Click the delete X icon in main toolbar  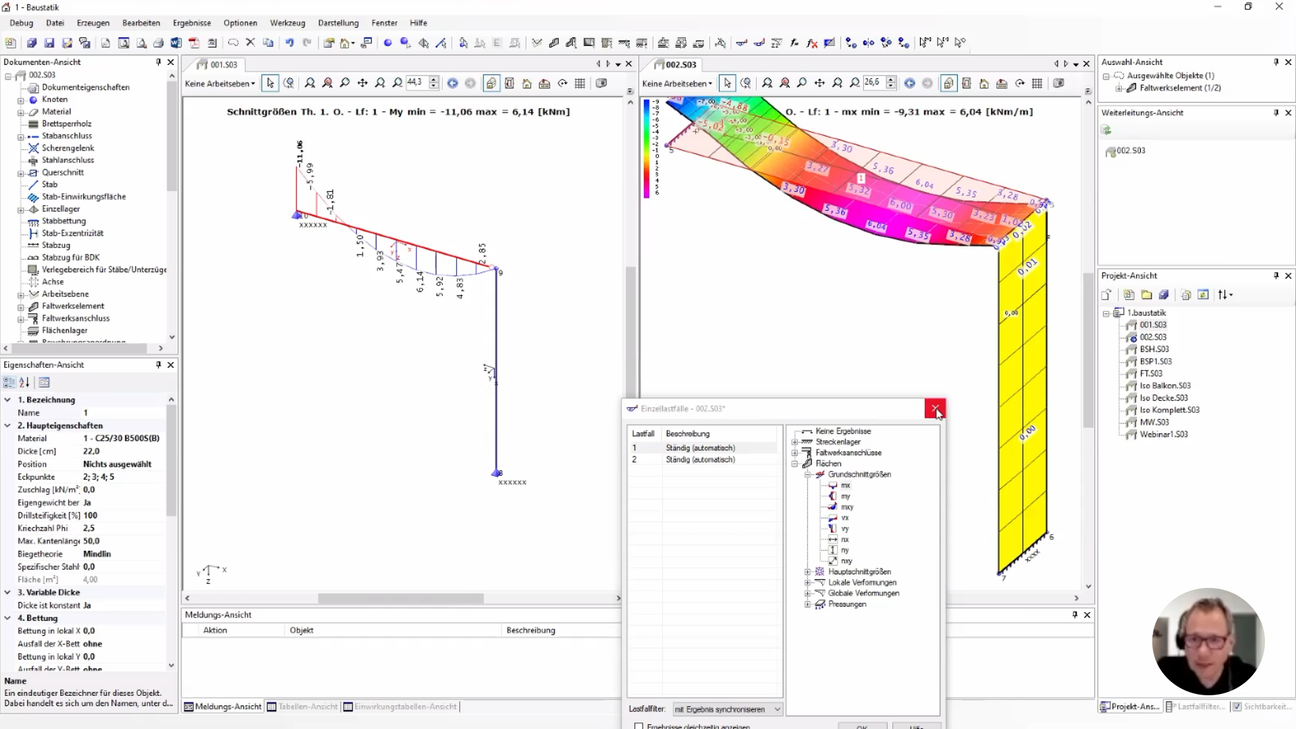tap(250, 43)
